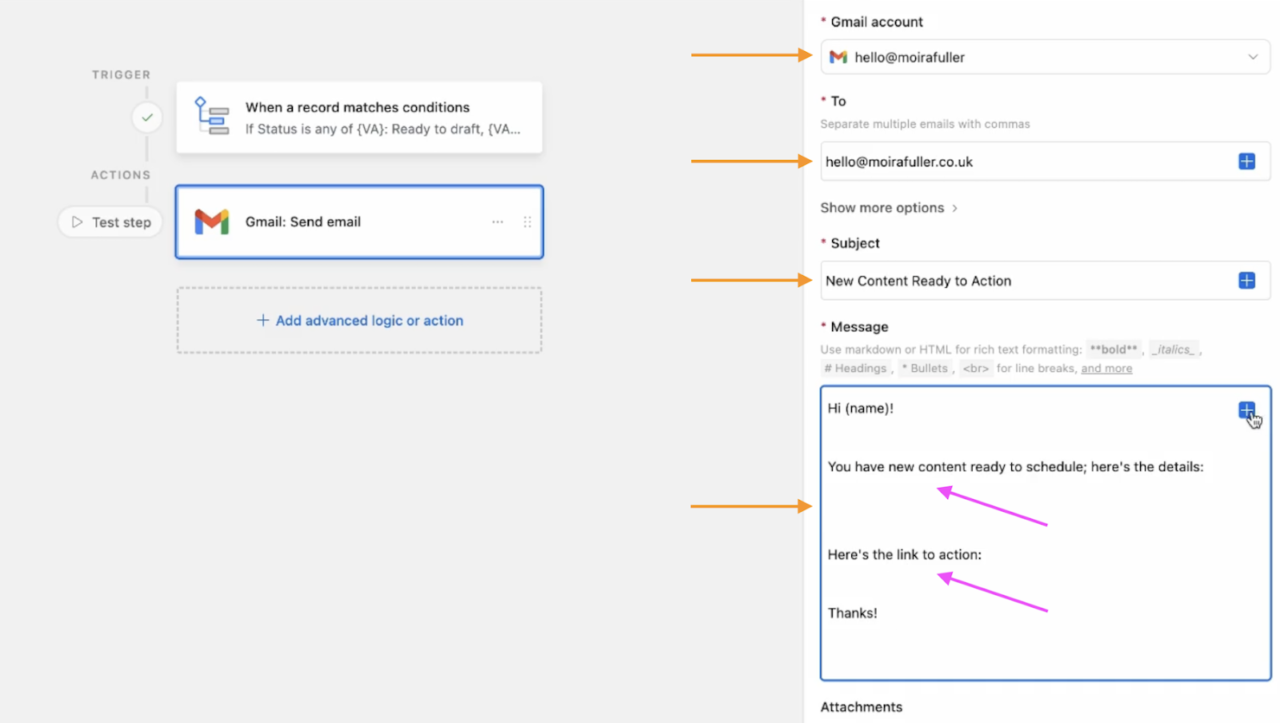Click the **bold** formatting hint
This screenshot has width=1280, height=723.
(1113, 349)
